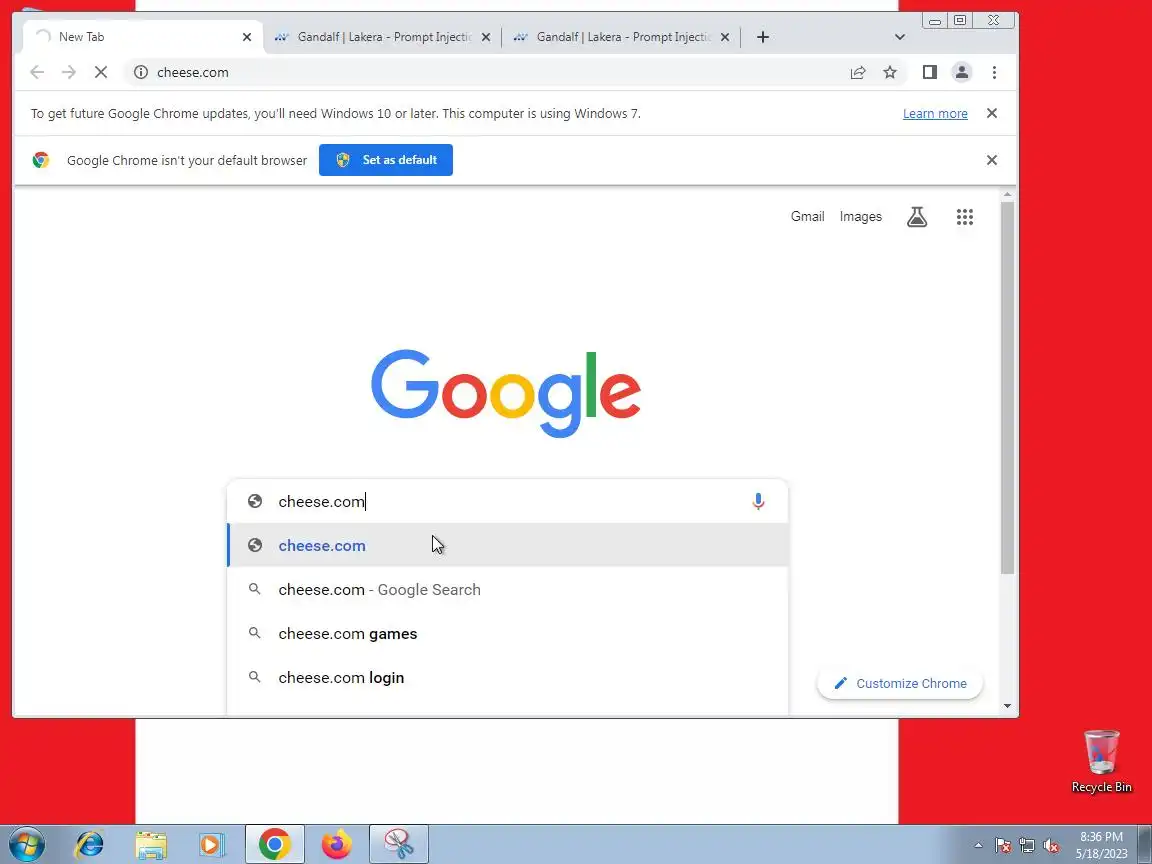Open a new tab with plus button
The height and width of the screenshot is (864, 1152).
tap(763, 37)
